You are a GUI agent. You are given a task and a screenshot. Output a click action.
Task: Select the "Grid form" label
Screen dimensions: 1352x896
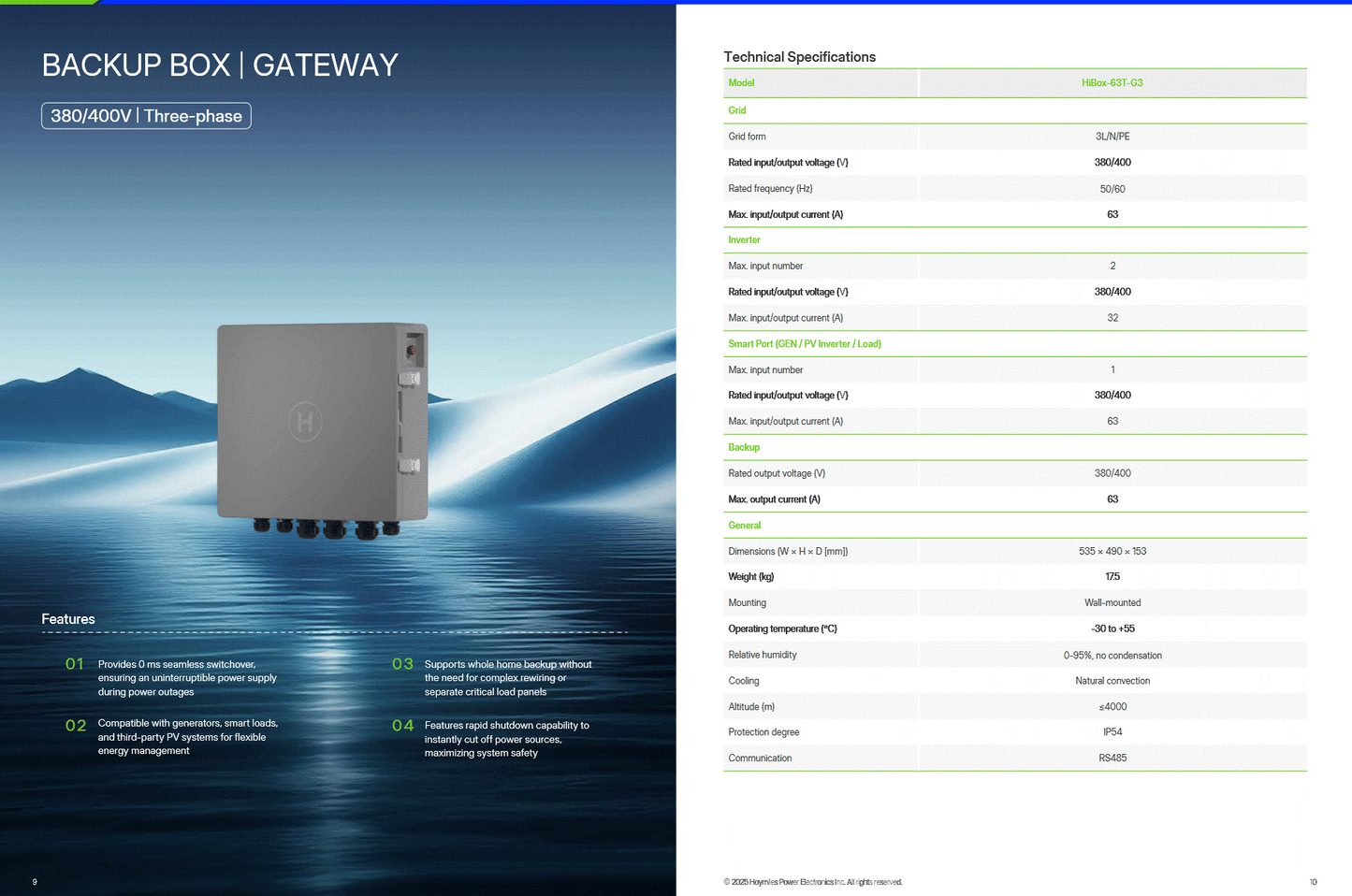(x=747, y=137)
